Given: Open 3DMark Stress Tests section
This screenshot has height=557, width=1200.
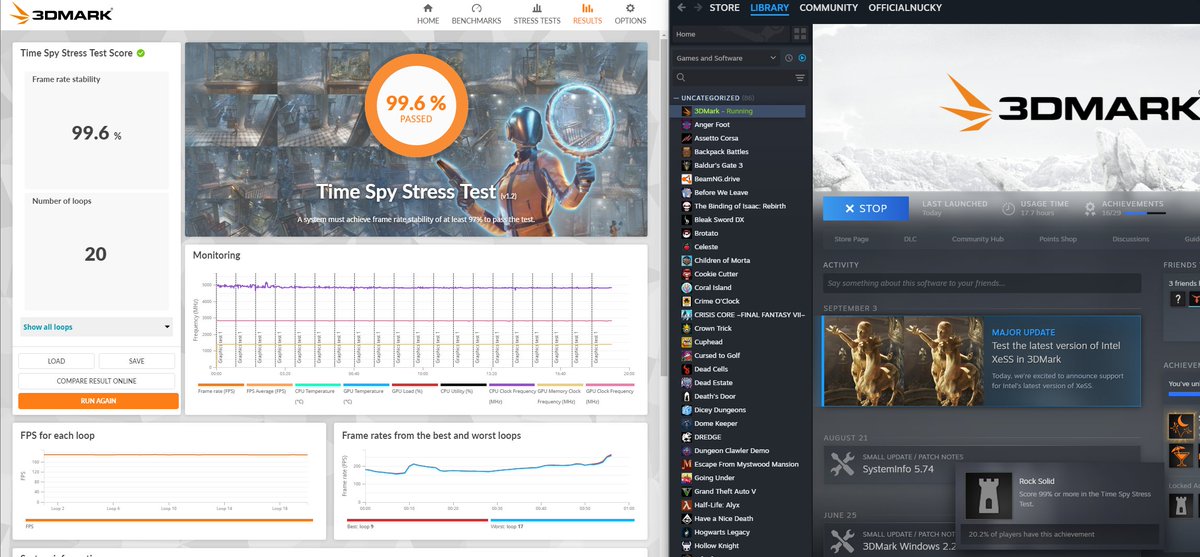Looking at the screenshot, I should (537, 14).
